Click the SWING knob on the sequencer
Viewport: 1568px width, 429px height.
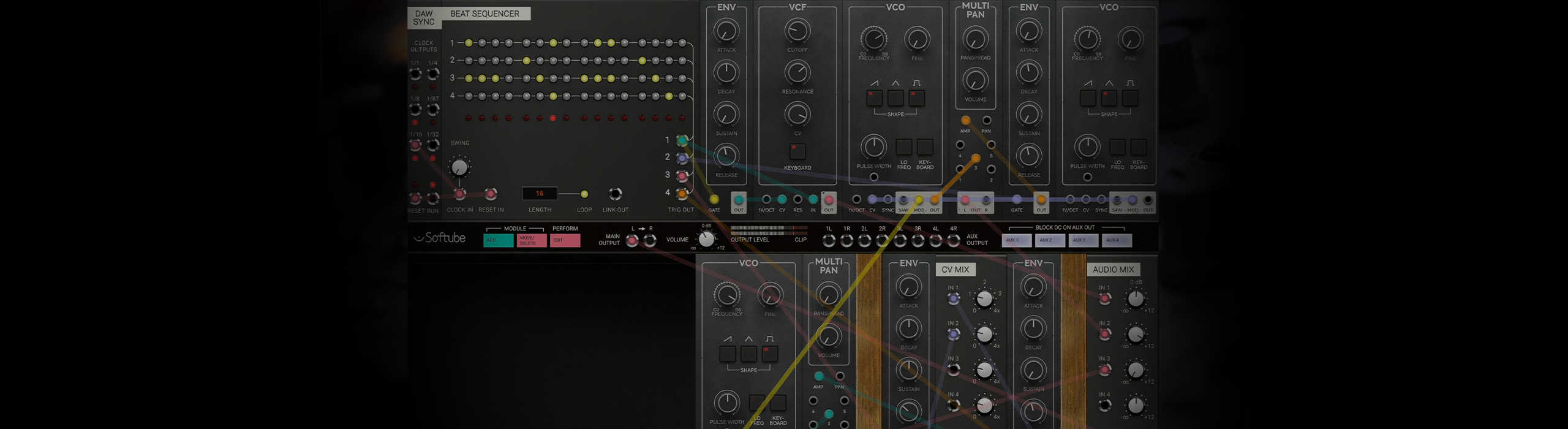point(459,167)
